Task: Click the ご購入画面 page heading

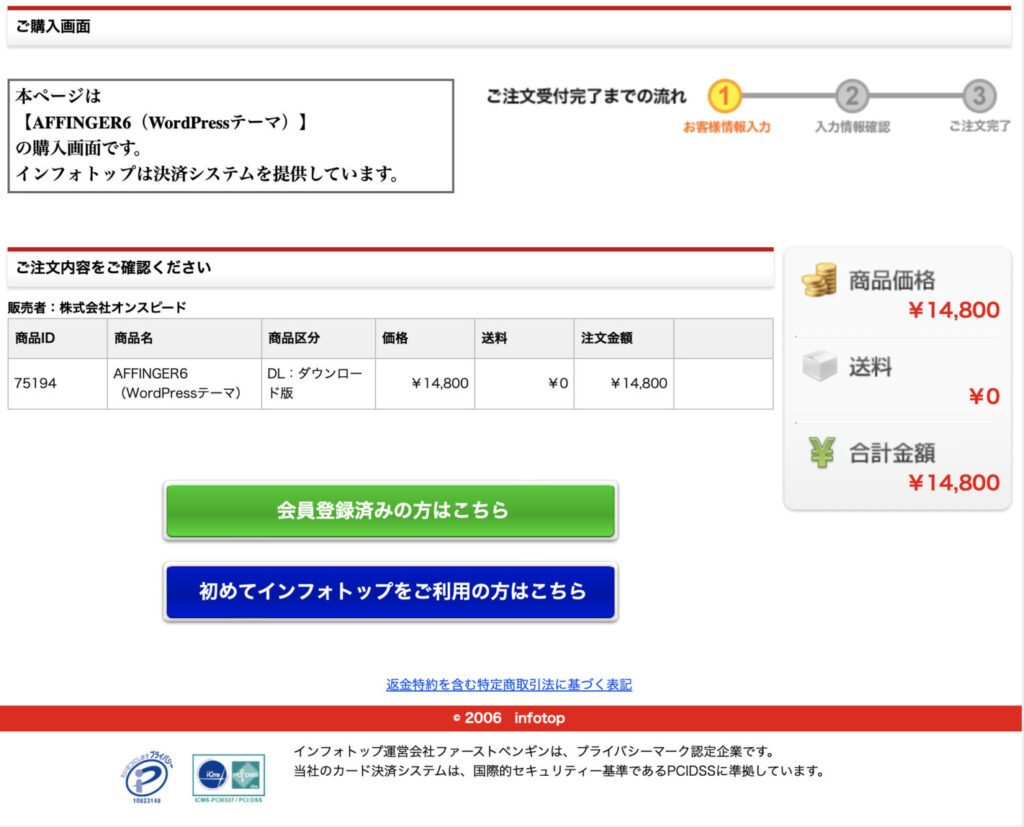Action: click(x=53, y=27)
